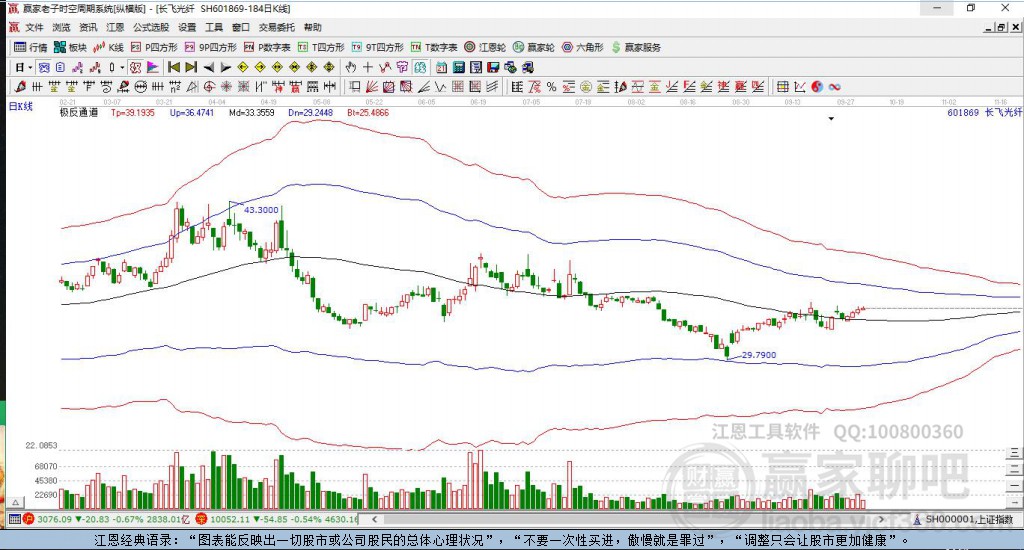Screen dimensions: 1024x550
Task: Open the 行情 quotes view
Action: coord(31,47)
